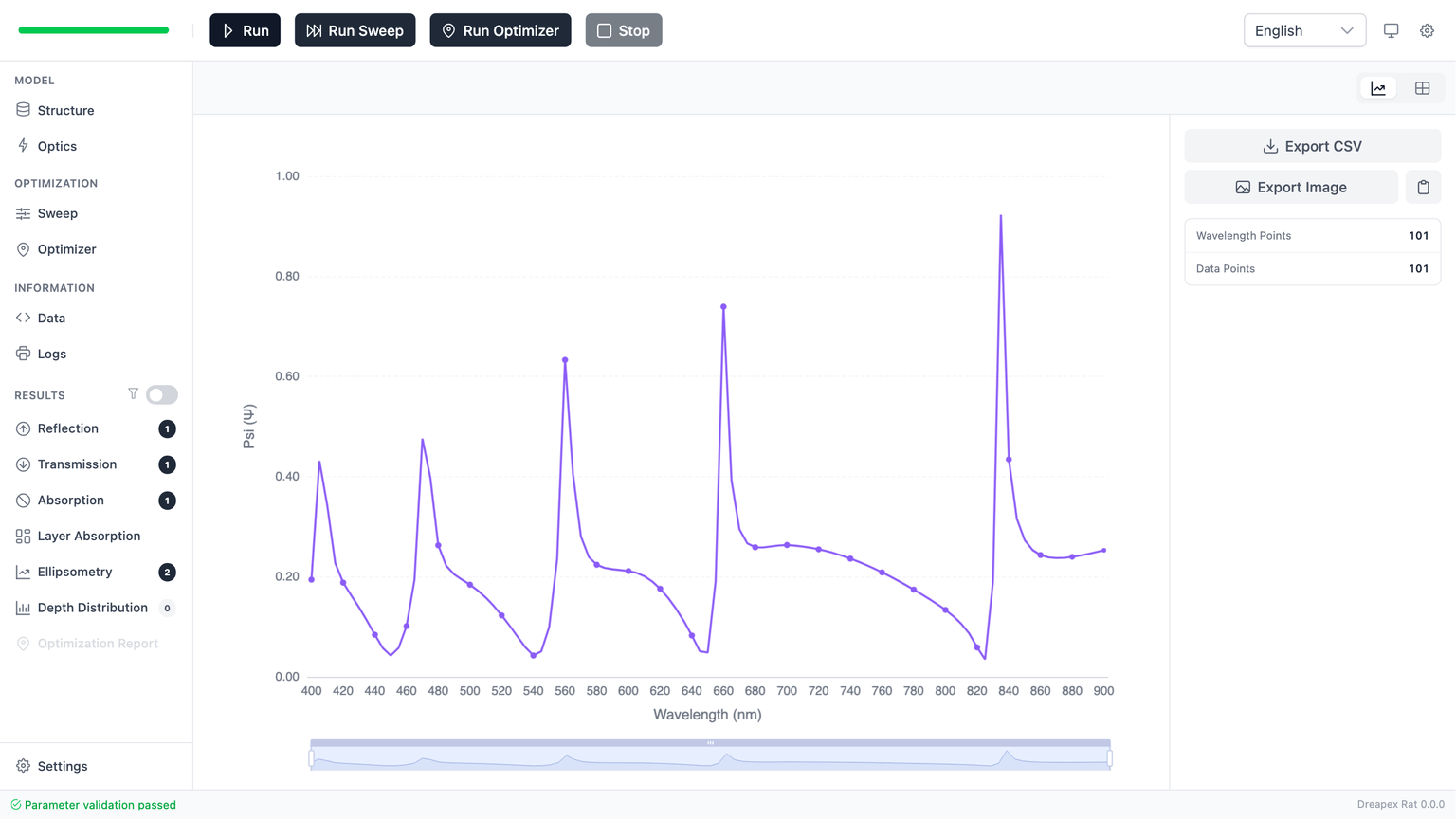The height and width of the screenshot is (819, 1456).
Task: Toggle the Results switch
Action: [162, 394]
